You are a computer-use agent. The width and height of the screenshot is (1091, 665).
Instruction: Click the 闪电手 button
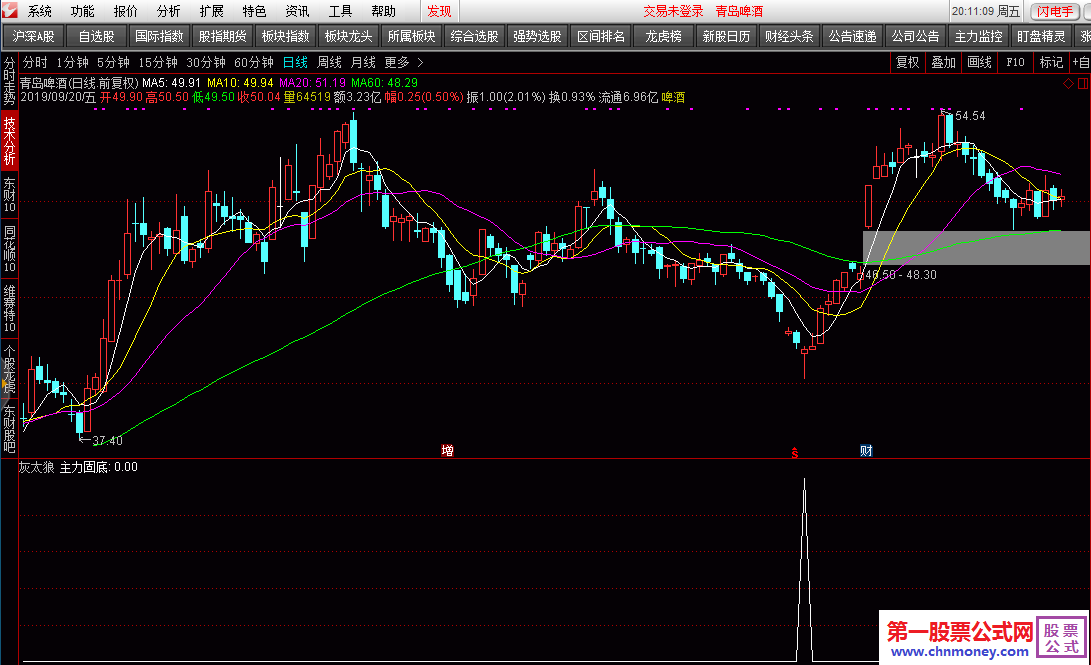(1055, 11)
